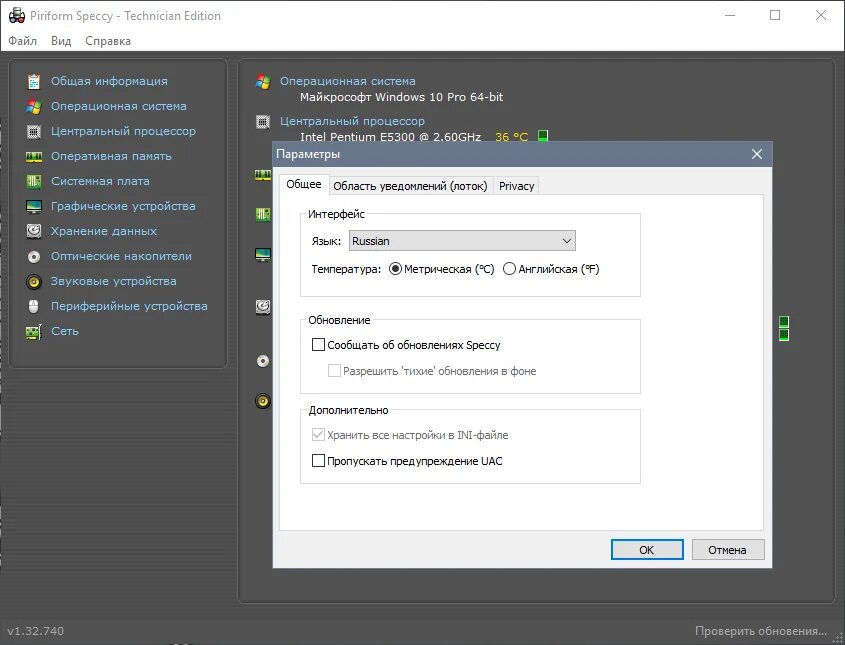Viewport: 845px width, 645px height.
Task: Toggle the "Разрешить 'тихие' обновления в фоне" checkbox
Action: click(x=335, y=371)
